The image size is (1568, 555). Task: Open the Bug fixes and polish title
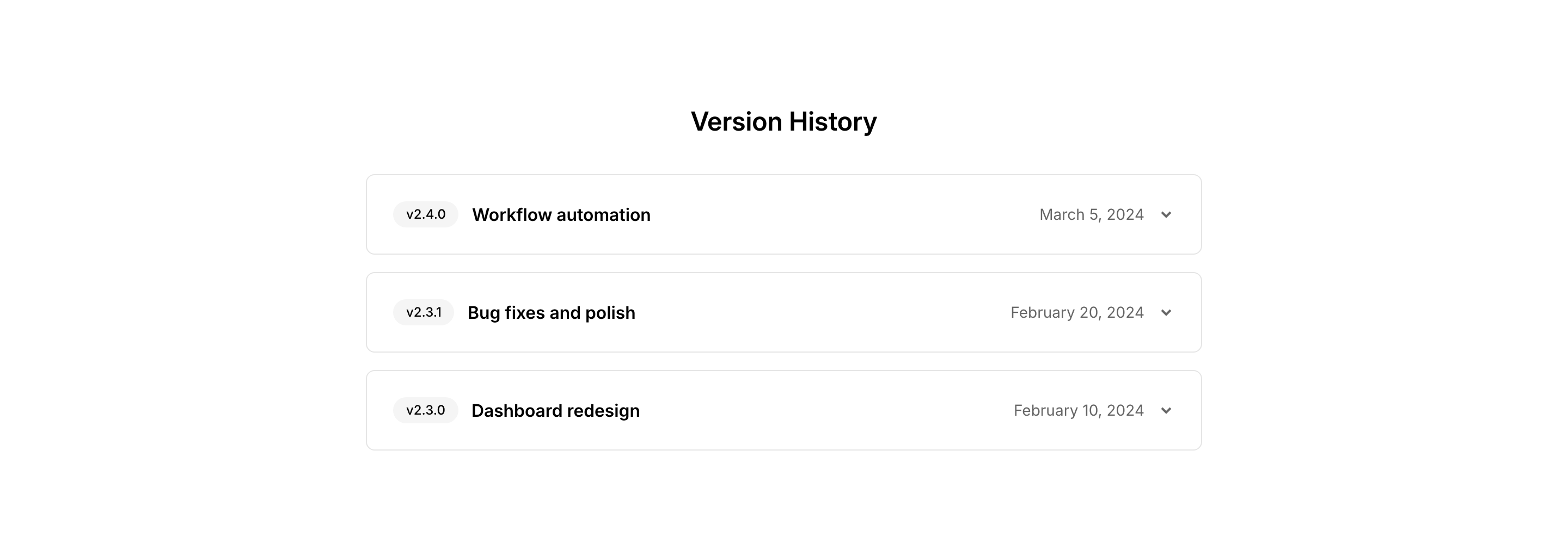coord(551,313)
